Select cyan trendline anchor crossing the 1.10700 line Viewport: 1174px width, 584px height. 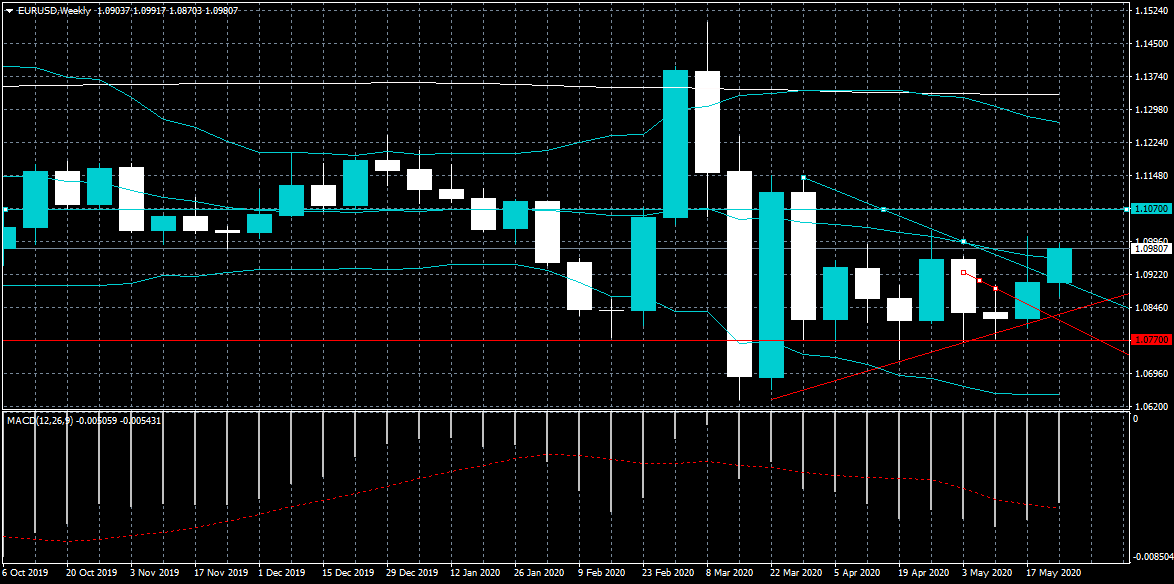[x=883, y=209]
